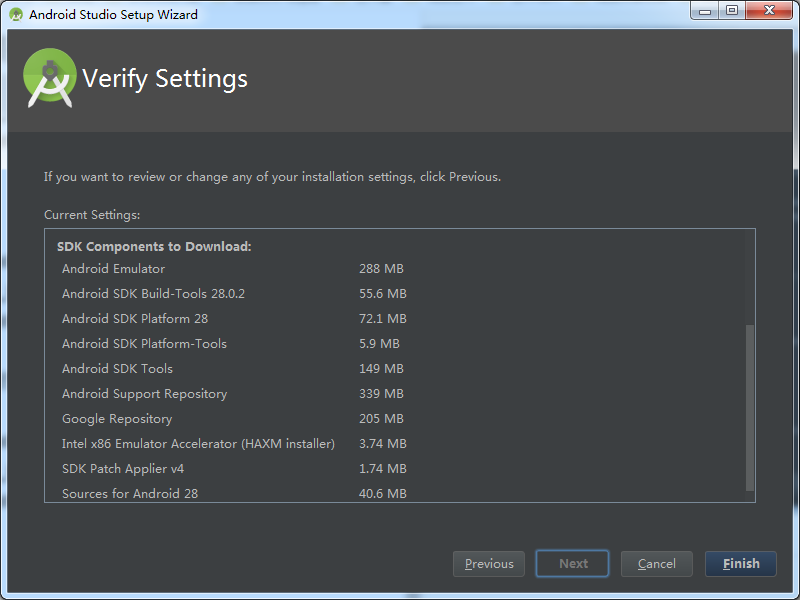Click the installation settings instruction text
800x600 pixels.
(x=272, y=177)
